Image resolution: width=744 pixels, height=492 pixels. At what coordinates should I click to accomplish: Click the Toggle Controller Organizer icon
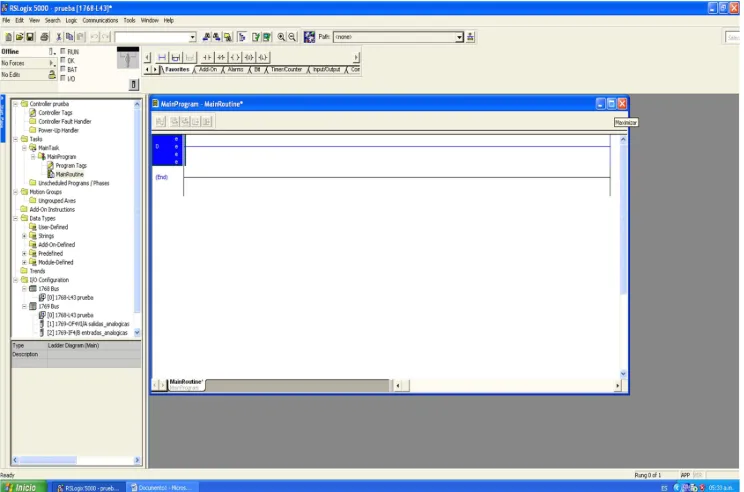tap(242, 37)
